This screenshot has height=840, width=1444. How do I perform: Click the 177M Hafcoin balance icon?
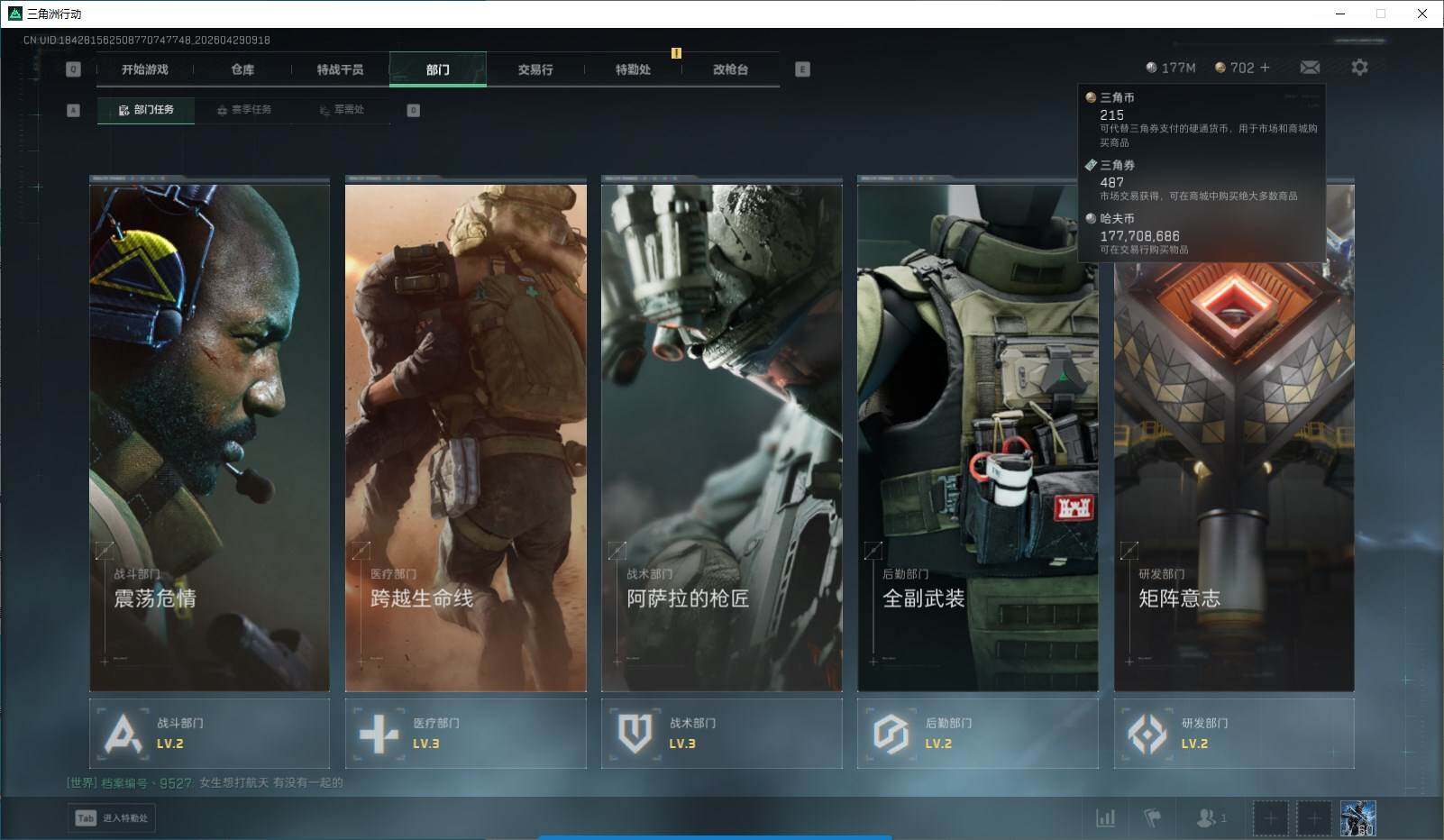point(1151,68)
